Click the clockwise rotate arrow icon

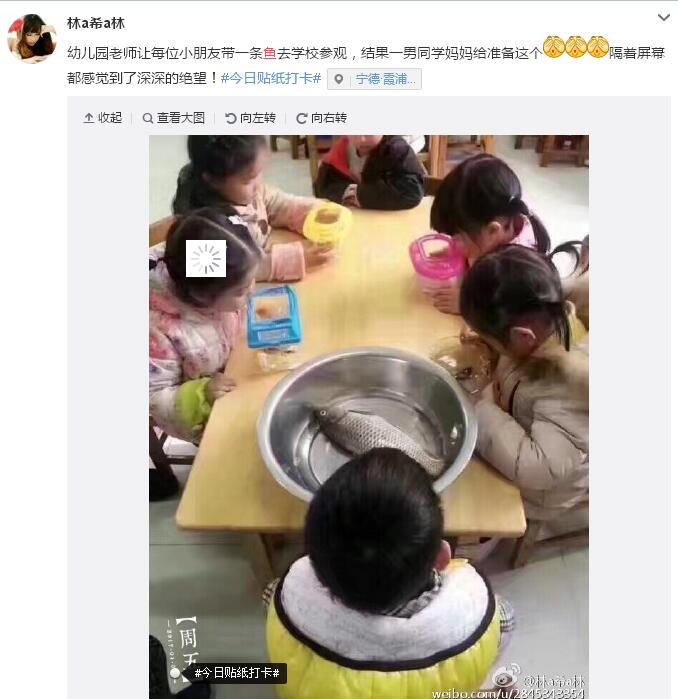(x=301, y=119)
